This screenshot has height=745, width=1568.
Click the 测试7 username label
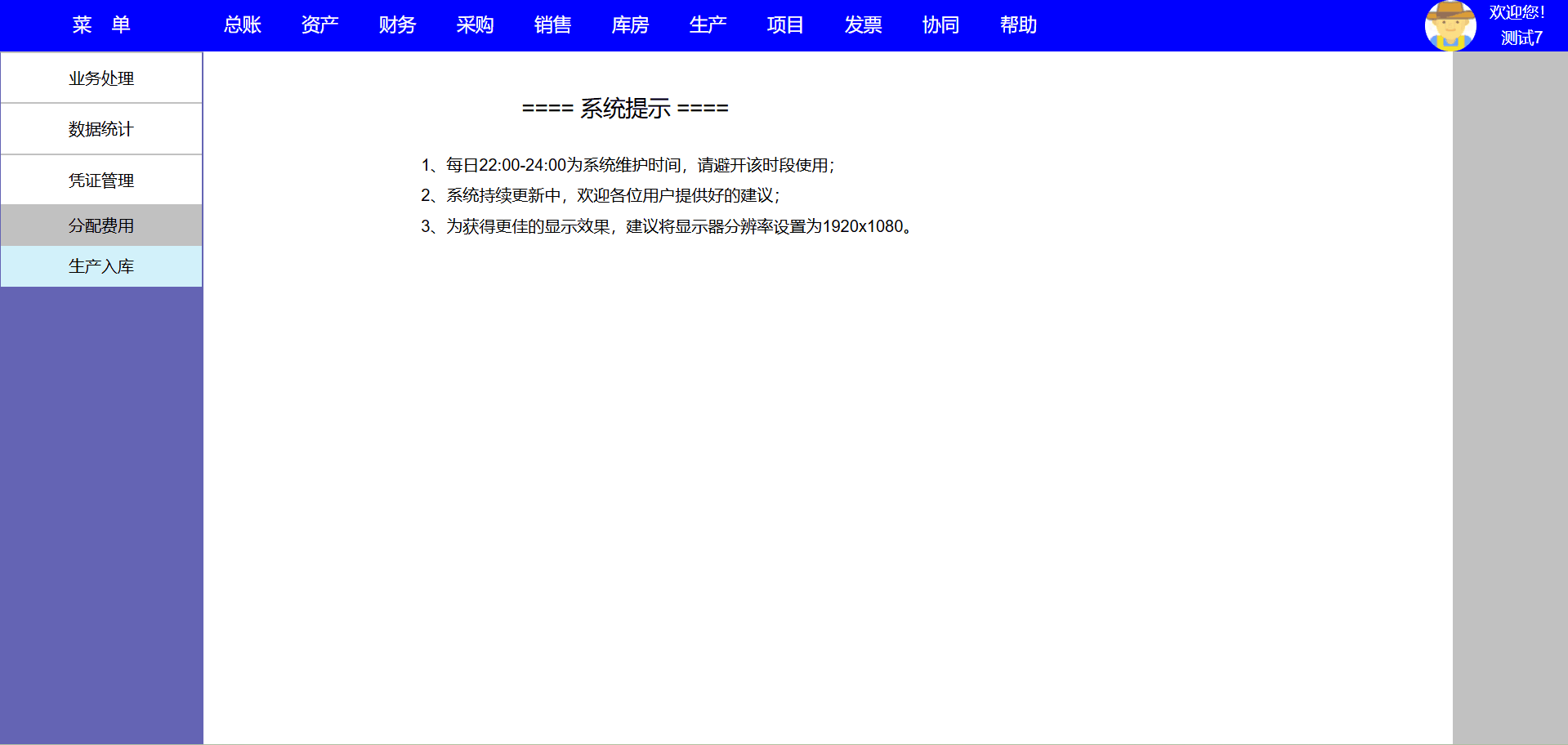point(1521,38)
